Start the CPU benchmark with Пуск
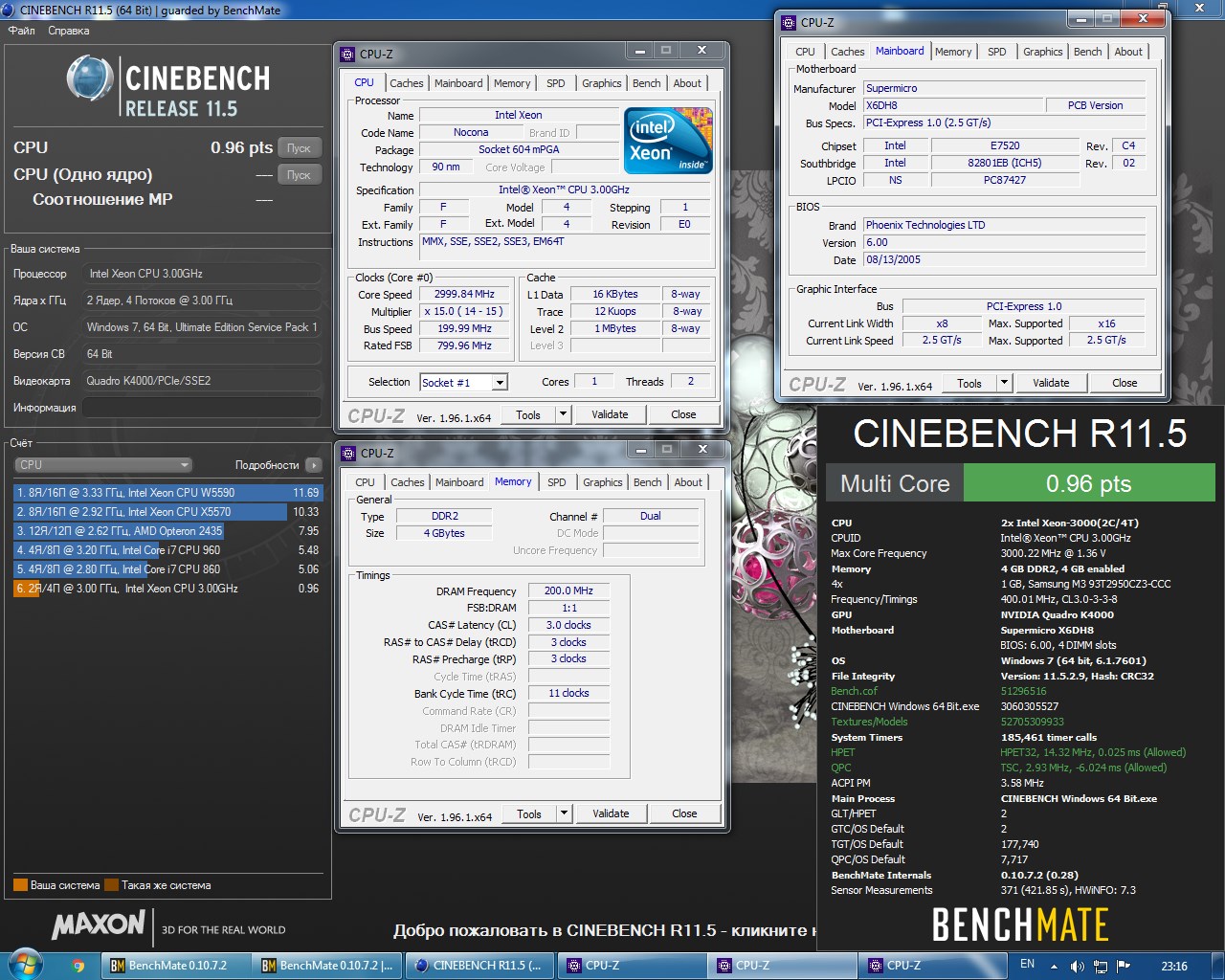Viewport: 1225px width, 980px height. click(299, 148)
